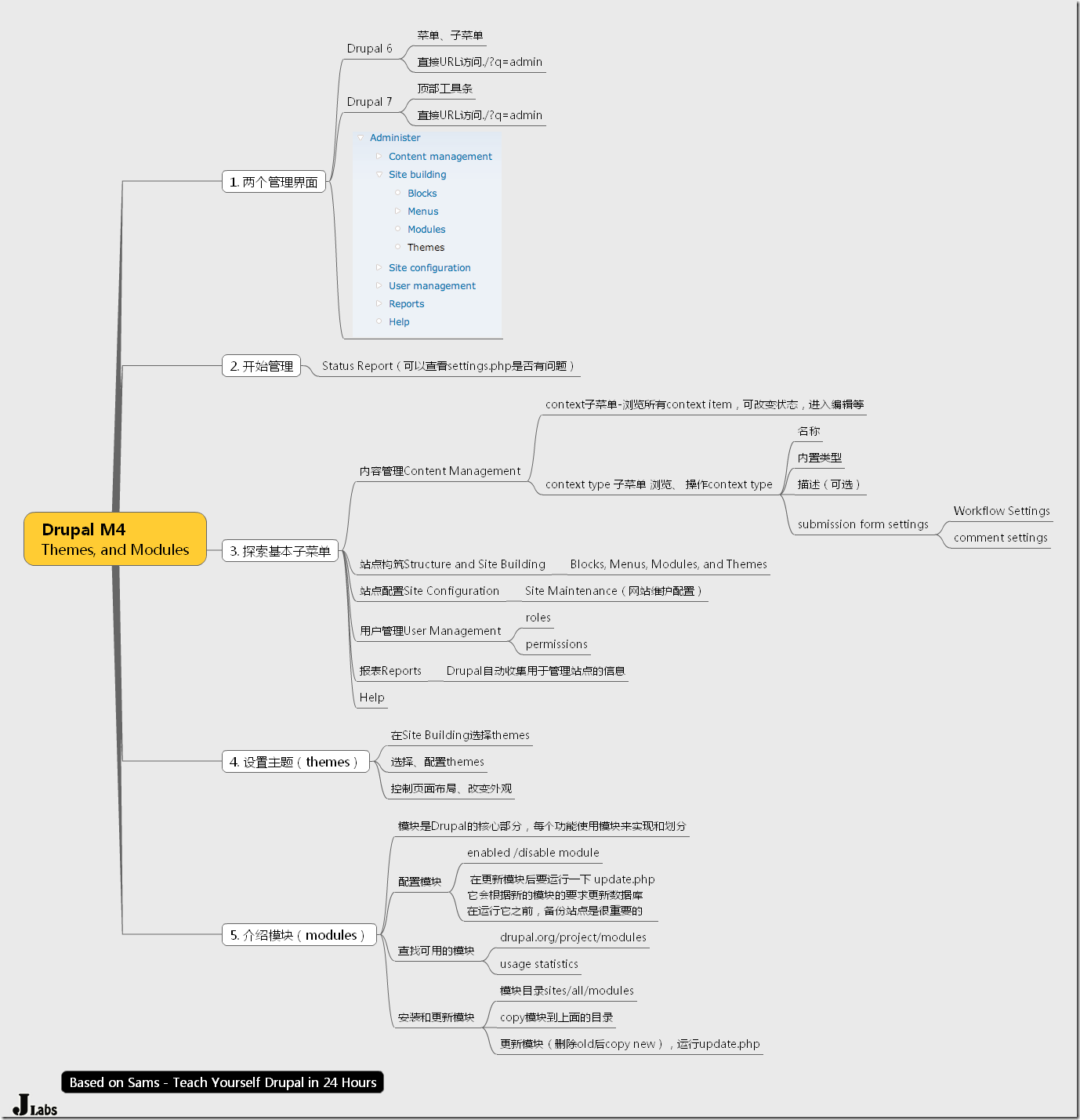1080x1120 pixels.
Task: Click the Themes tree entry
Action: (426, 248)
